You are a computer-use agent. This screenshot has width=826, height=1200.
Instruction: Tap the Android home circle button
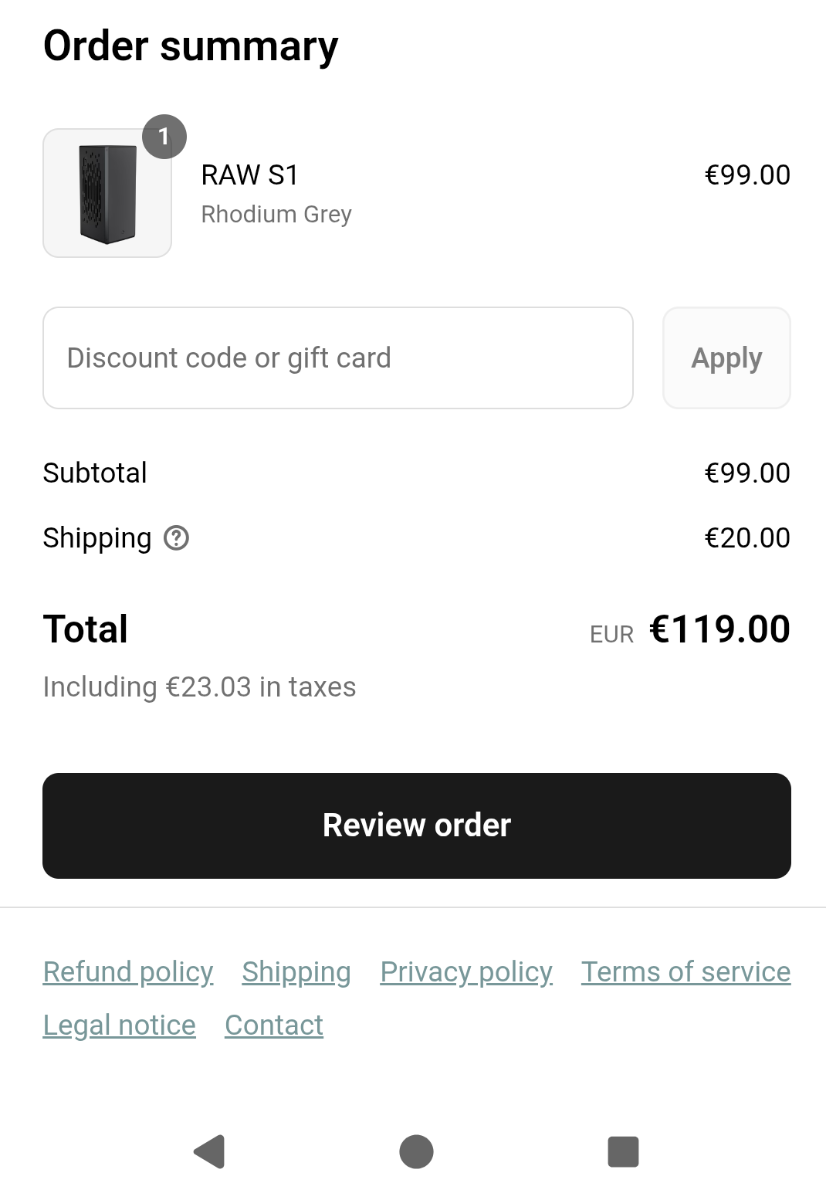[x=416, y=1151]
